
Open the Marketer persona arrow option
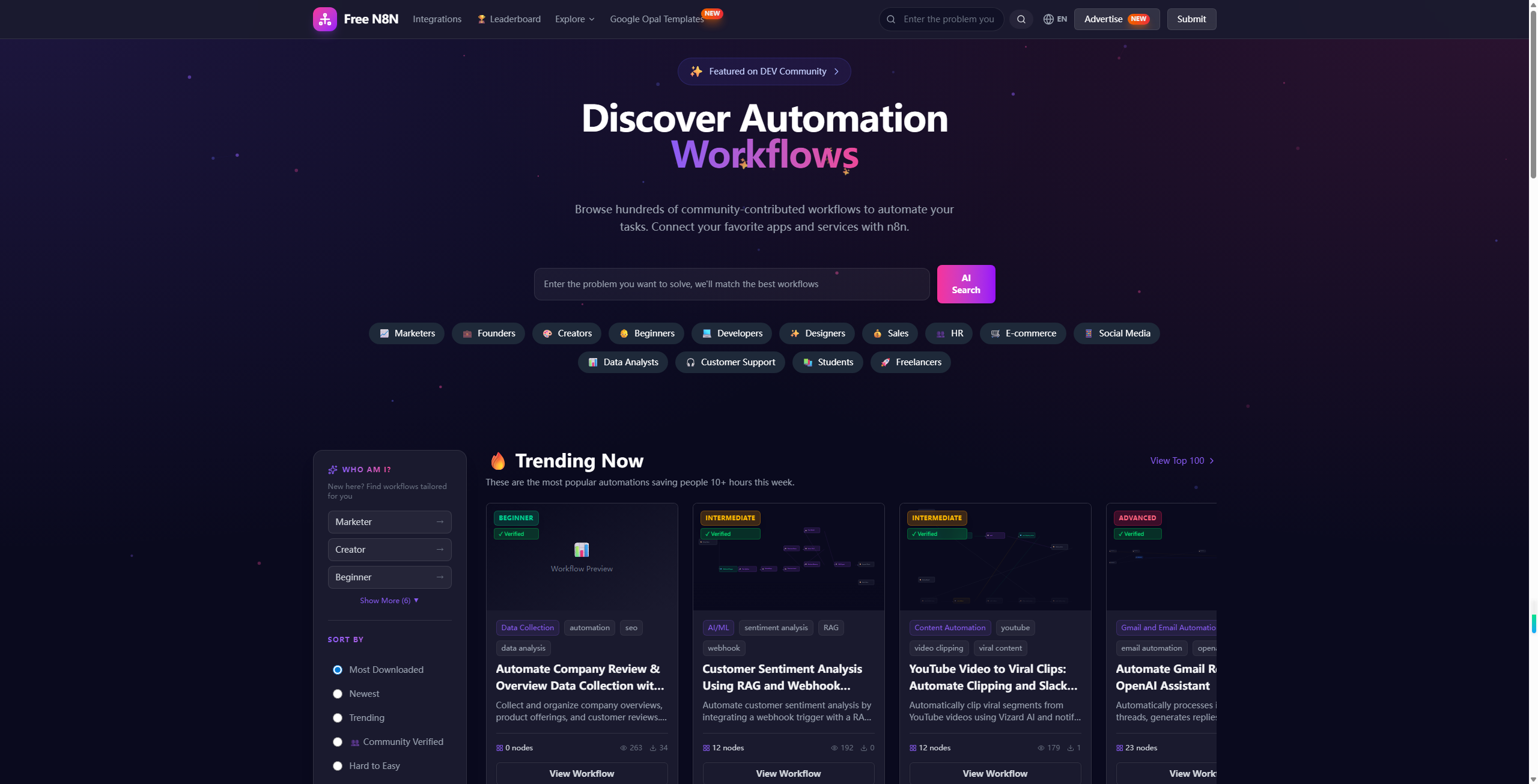(389, 522)
